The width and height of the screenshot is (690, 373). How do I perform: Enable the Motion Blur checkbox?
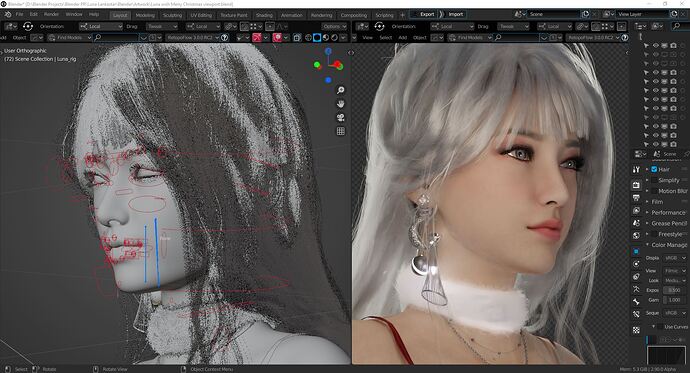(654, 191)
